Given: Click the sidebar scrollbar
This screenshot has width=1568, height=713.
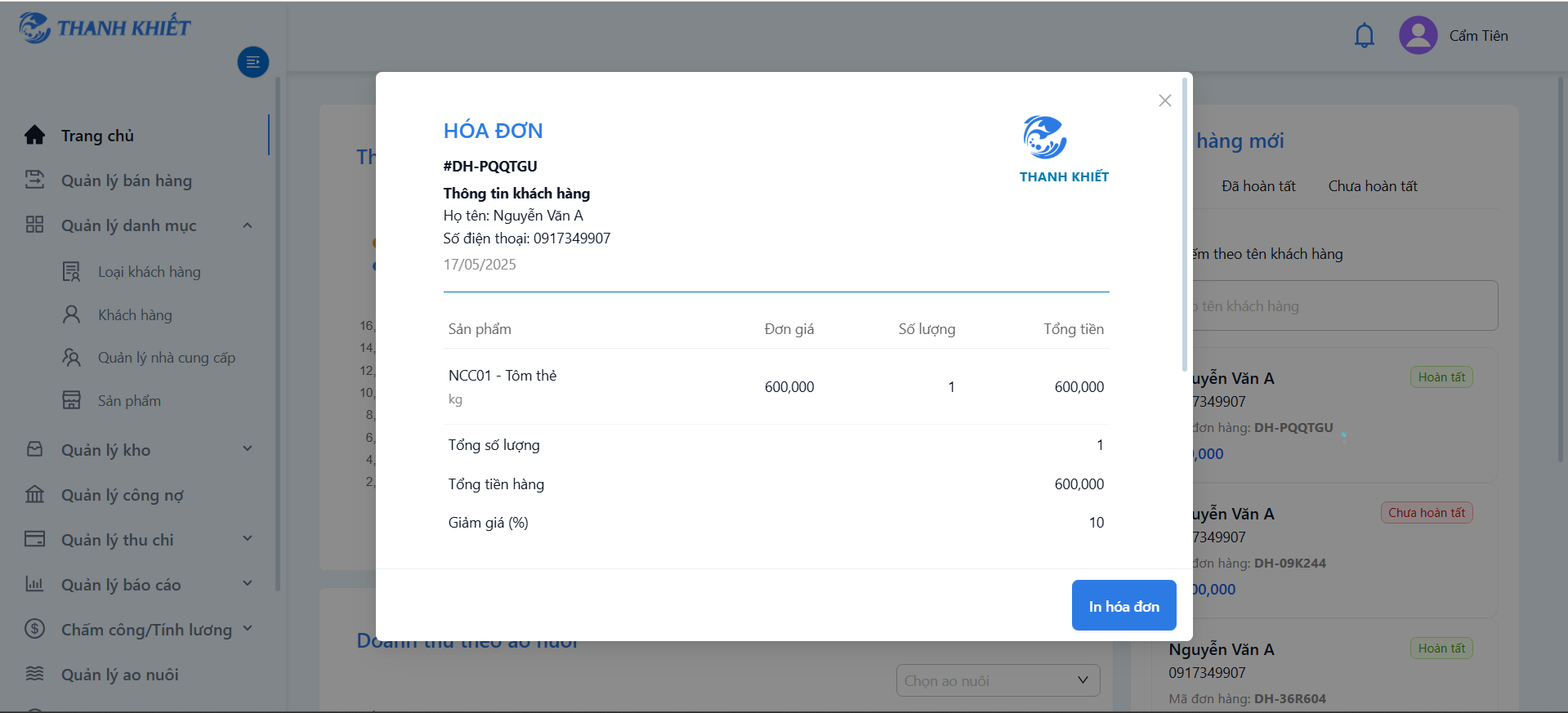Looking at the screenshot, I should (278, 333).
